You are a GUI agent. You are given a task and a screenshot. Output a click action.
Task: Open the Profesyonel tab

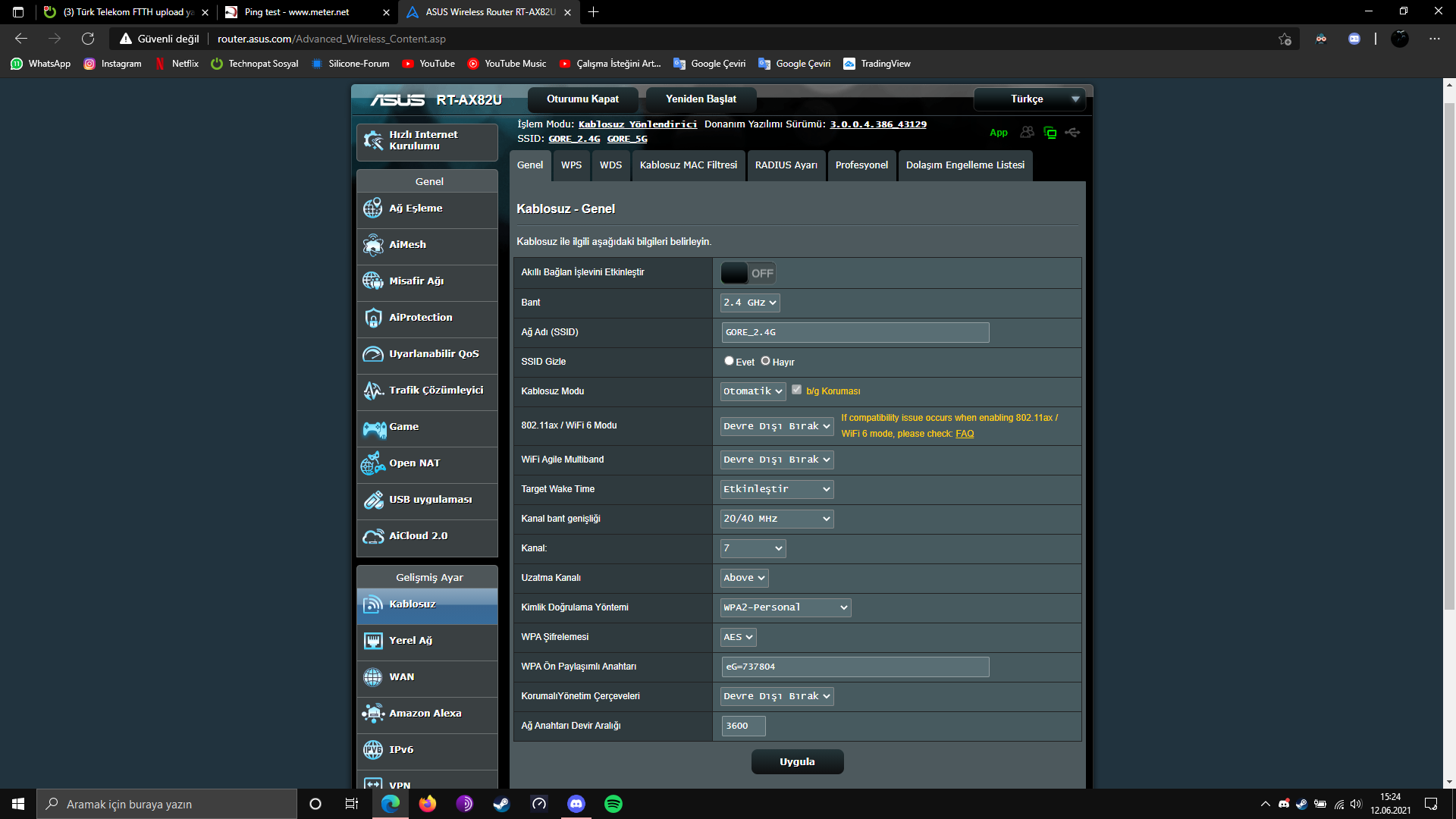861,165
